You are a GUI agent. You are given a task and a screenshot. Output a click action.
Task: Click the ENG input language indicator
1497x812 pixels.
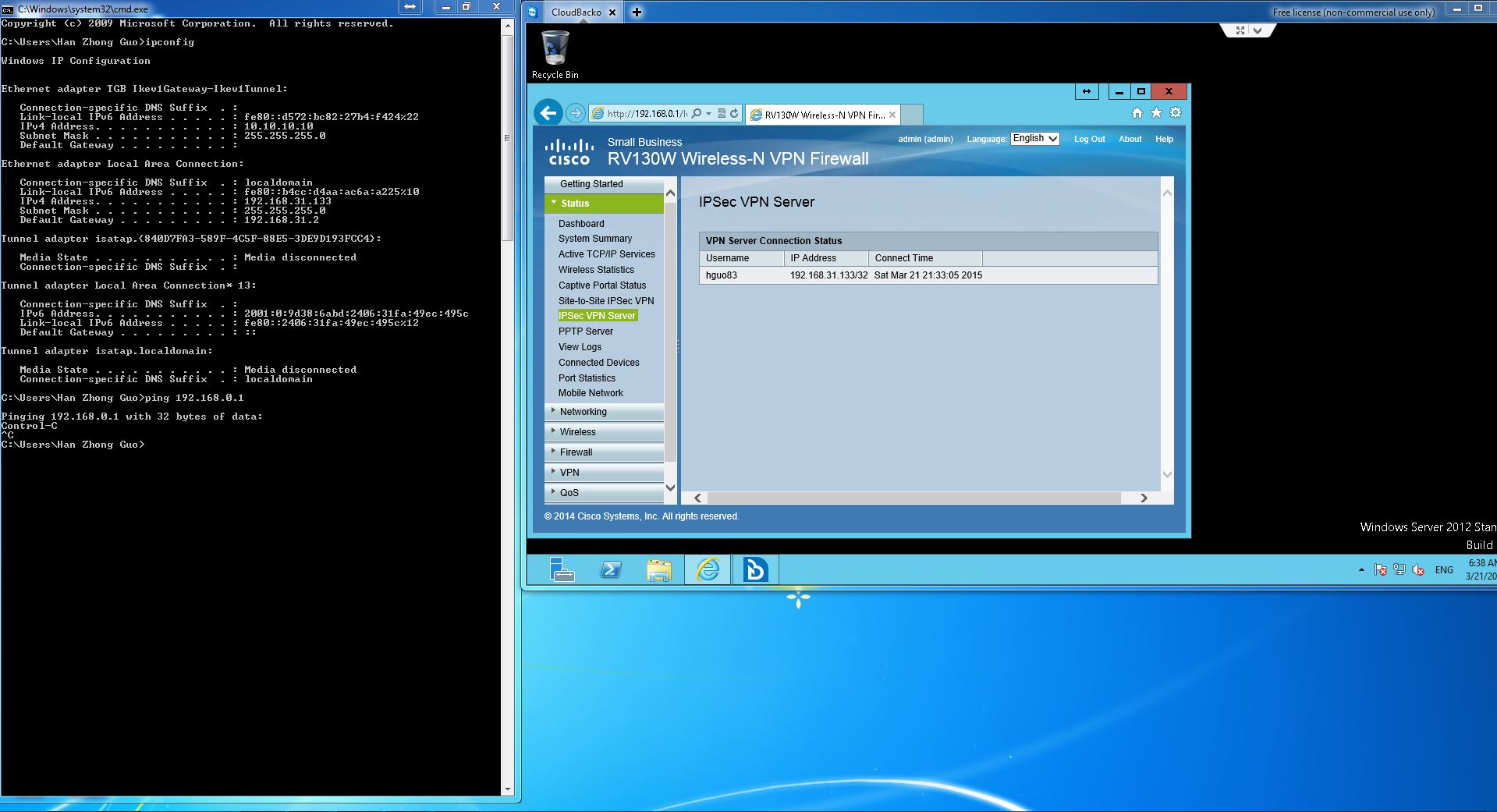[1444, 570]
